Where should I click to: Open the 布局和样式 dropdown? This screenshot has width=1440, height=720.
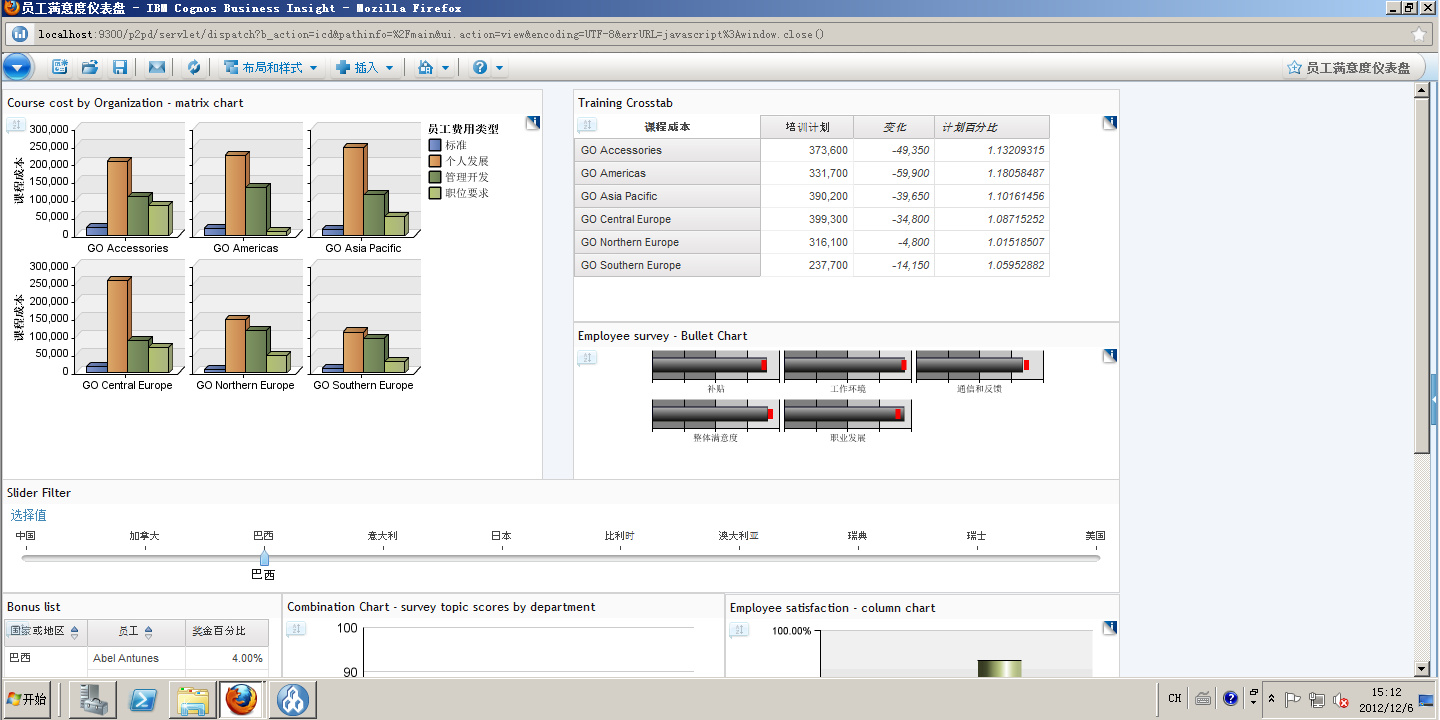click(270, 67)
